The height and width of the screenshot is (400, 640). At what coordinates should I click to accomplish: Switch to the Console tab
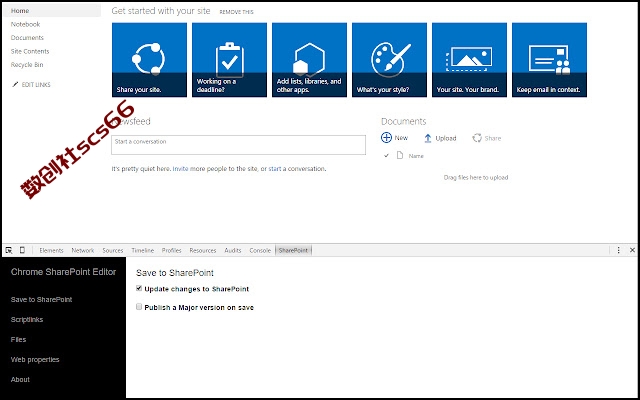[260, 250]
